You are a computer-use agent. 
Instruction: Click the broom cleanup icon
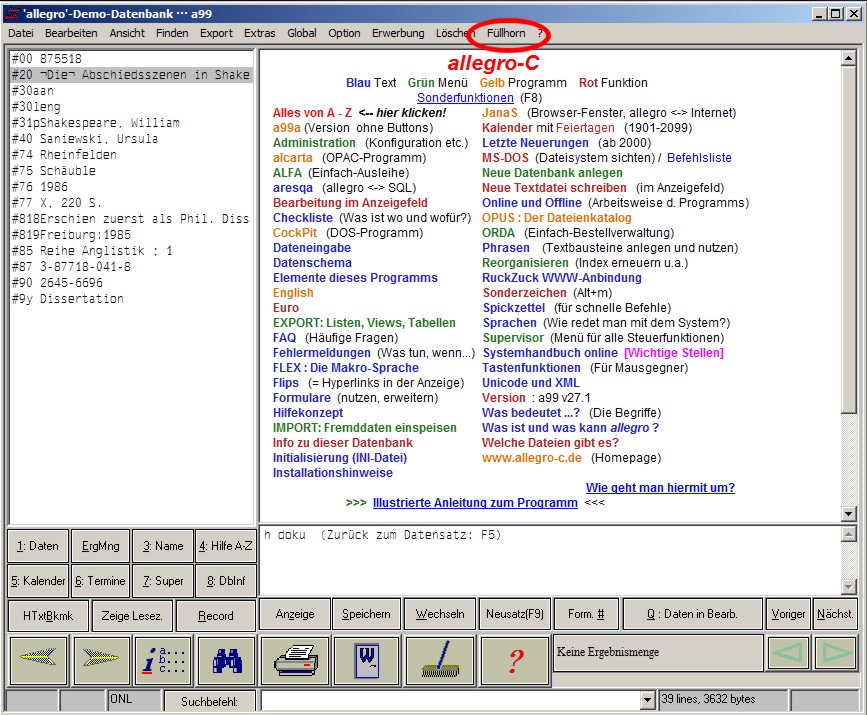pos(440,660)
